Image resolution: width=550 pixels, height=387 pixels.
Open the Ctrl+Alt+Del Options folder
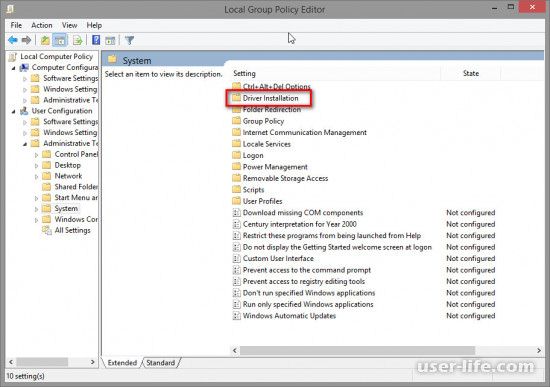[276, 86]
